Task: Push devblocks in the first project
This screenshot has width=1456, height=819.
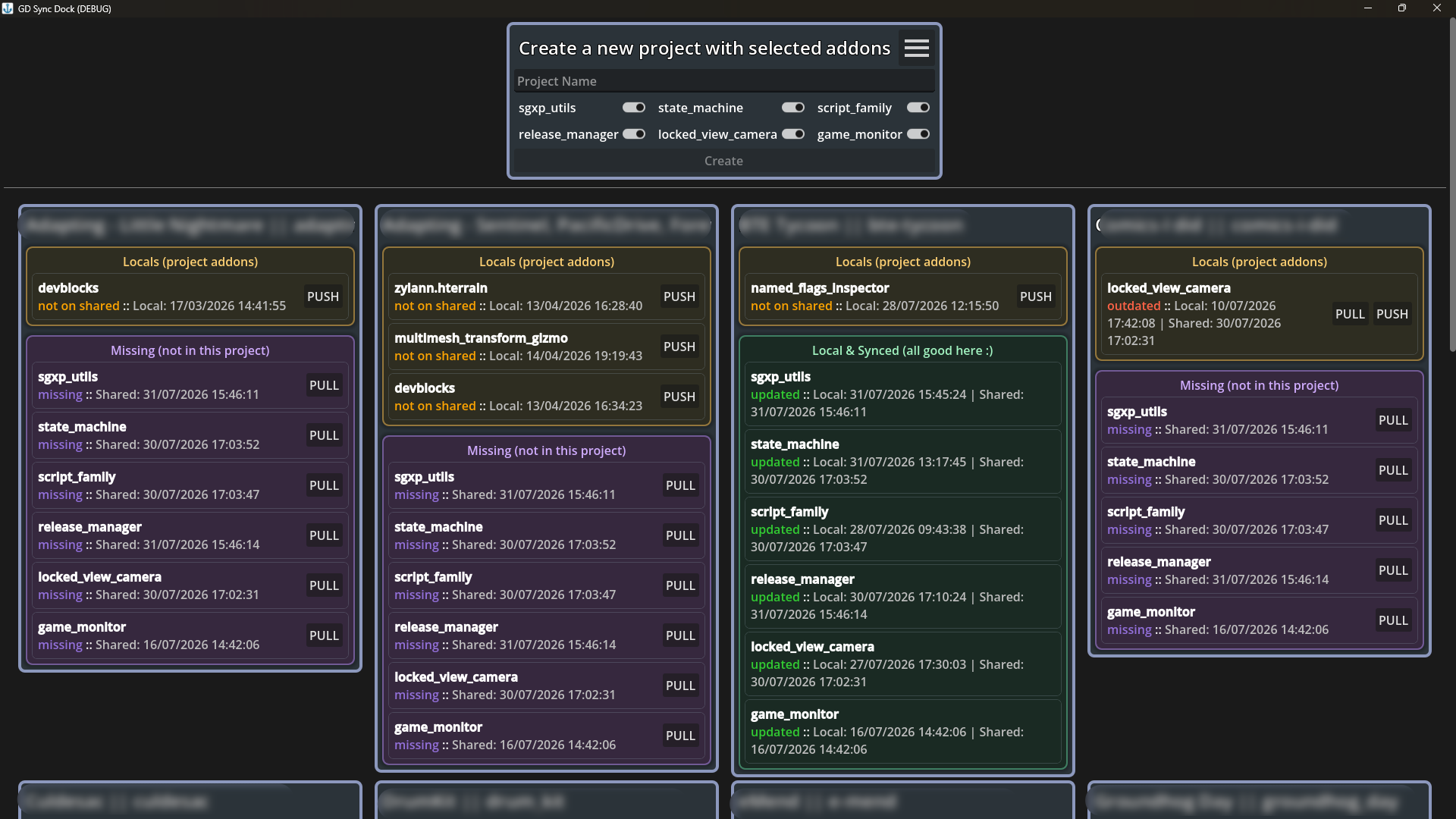Action: click(x=323, y=297)
